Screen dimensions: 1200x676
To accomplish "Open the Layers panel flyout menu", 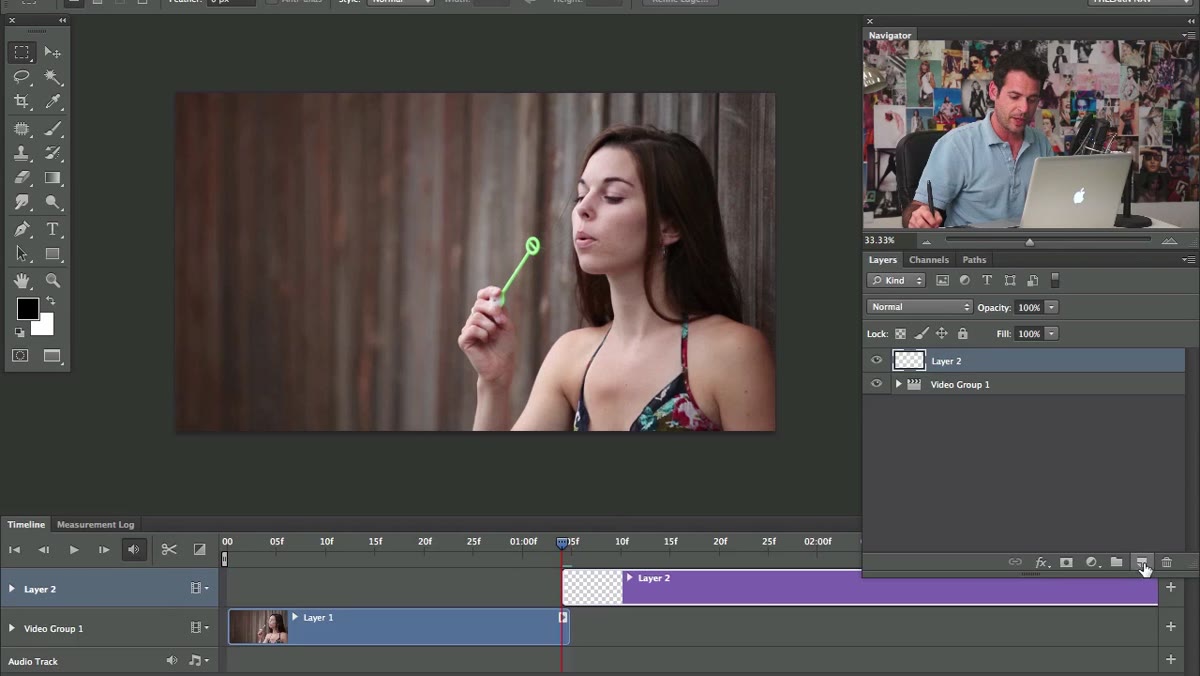I will point(1187,260).
